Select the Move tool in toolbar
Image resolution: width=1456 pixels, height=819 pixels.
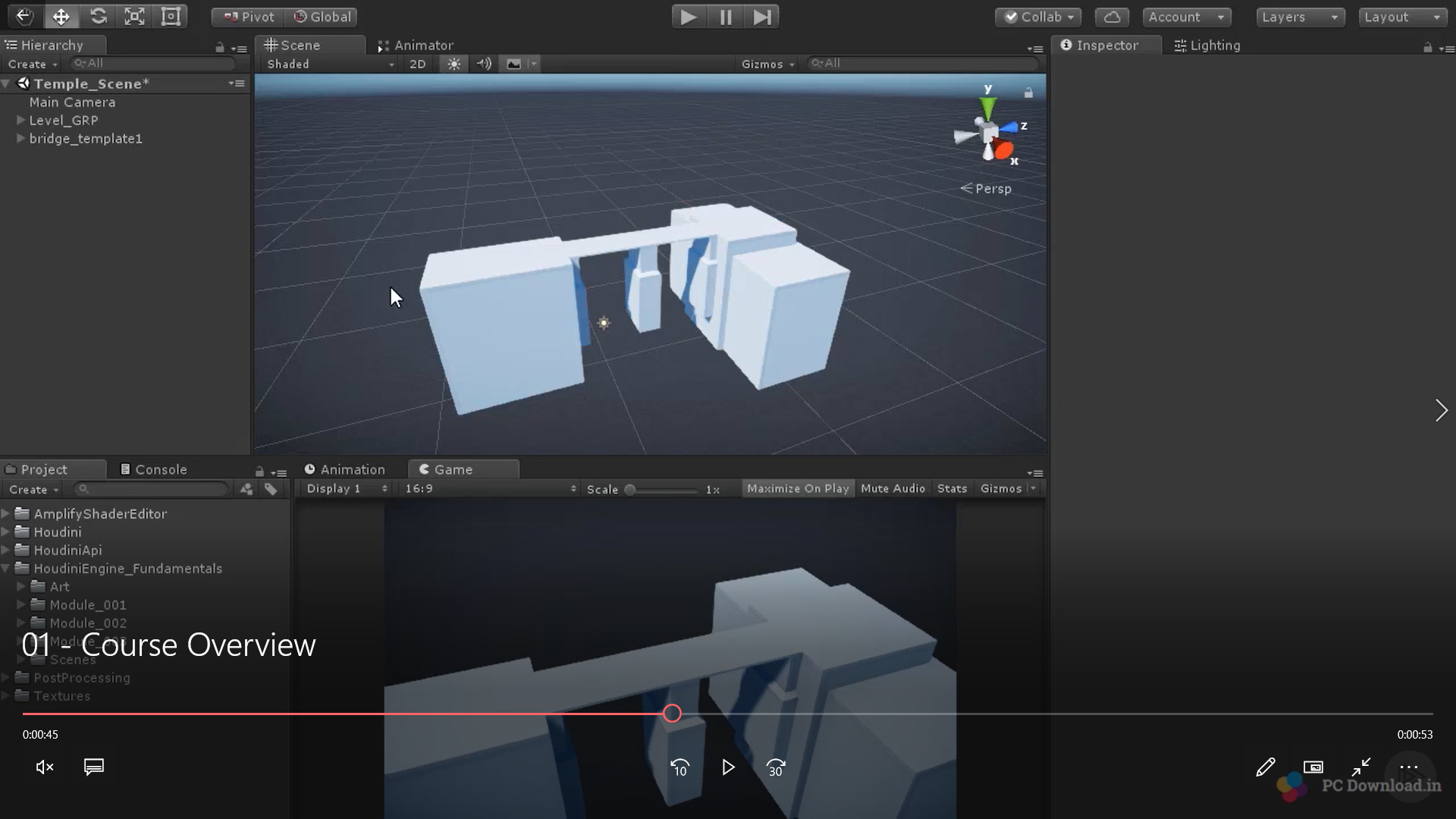click(x=61, y=17)
